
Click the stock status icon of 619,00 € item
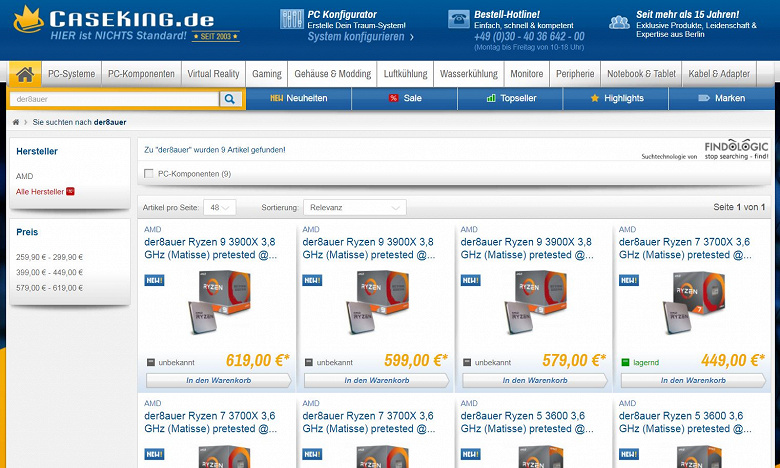coord(151,363)
